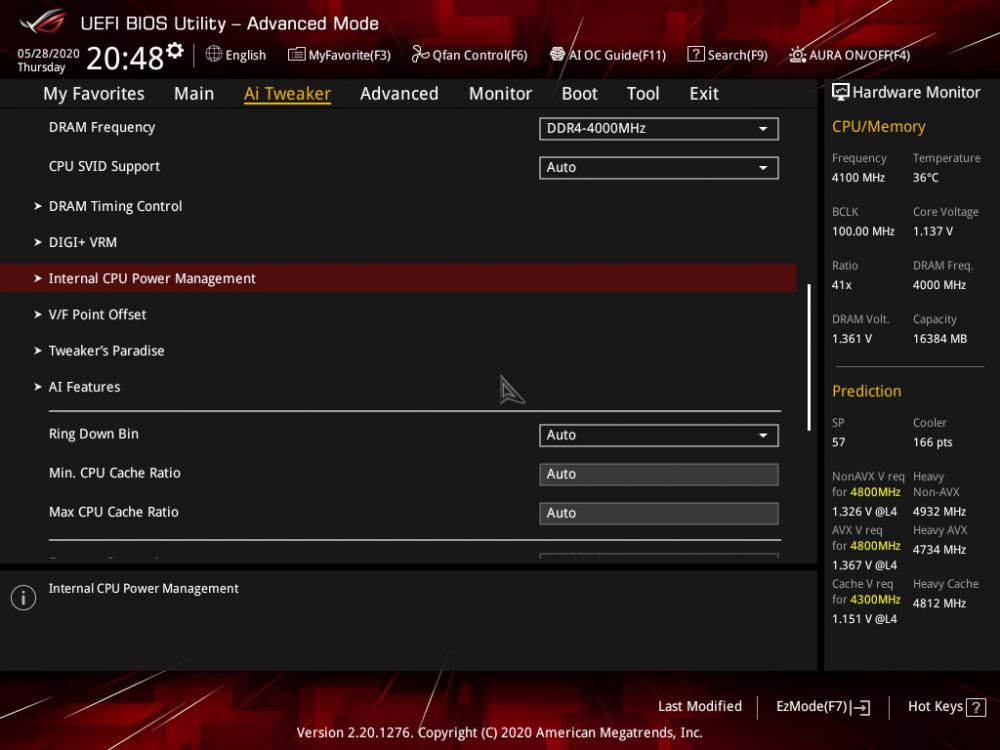Image resolution: width=1000 pixels, height=750 pixels.
Task: Click Last Modified button
Action: click(x=700, y=707)
